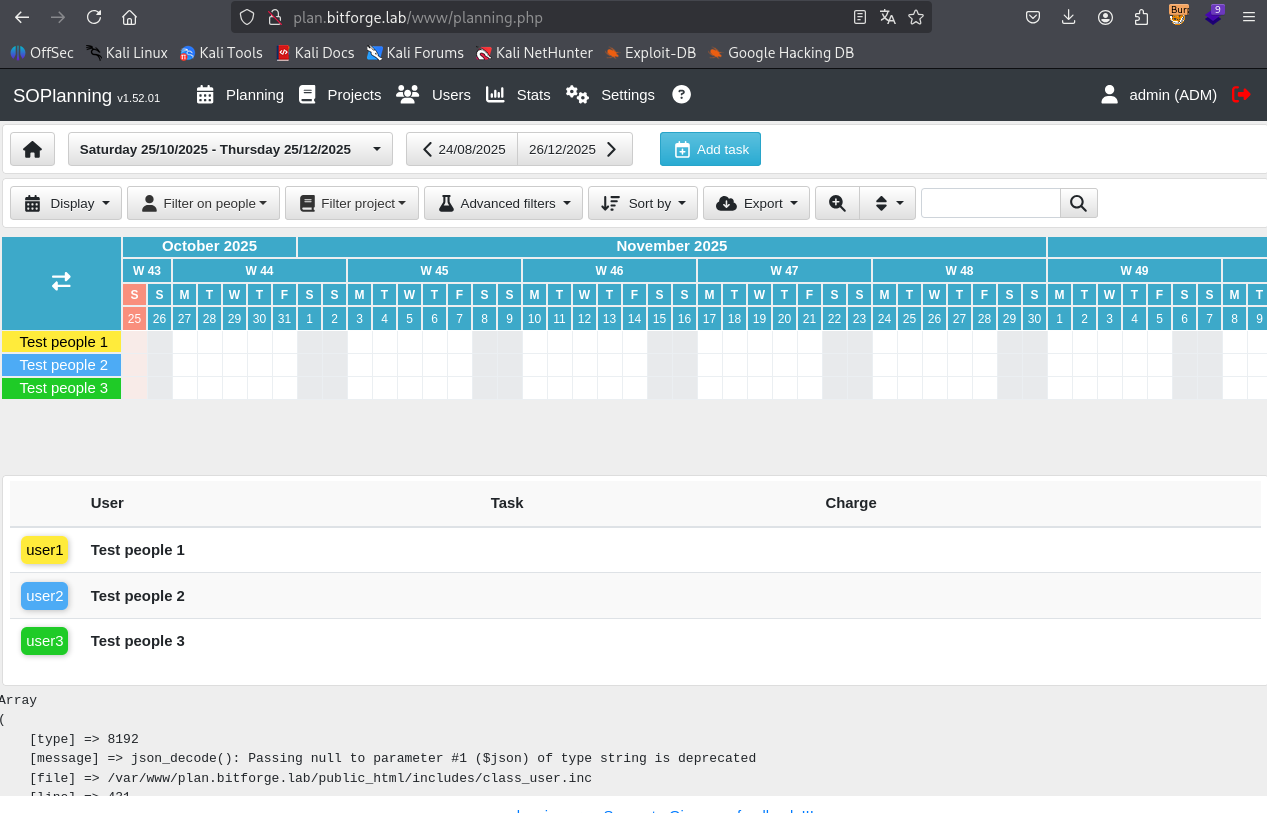Screen dimensions: 1267x813
Task: Open the Projects menu
Action: (340, 94)
